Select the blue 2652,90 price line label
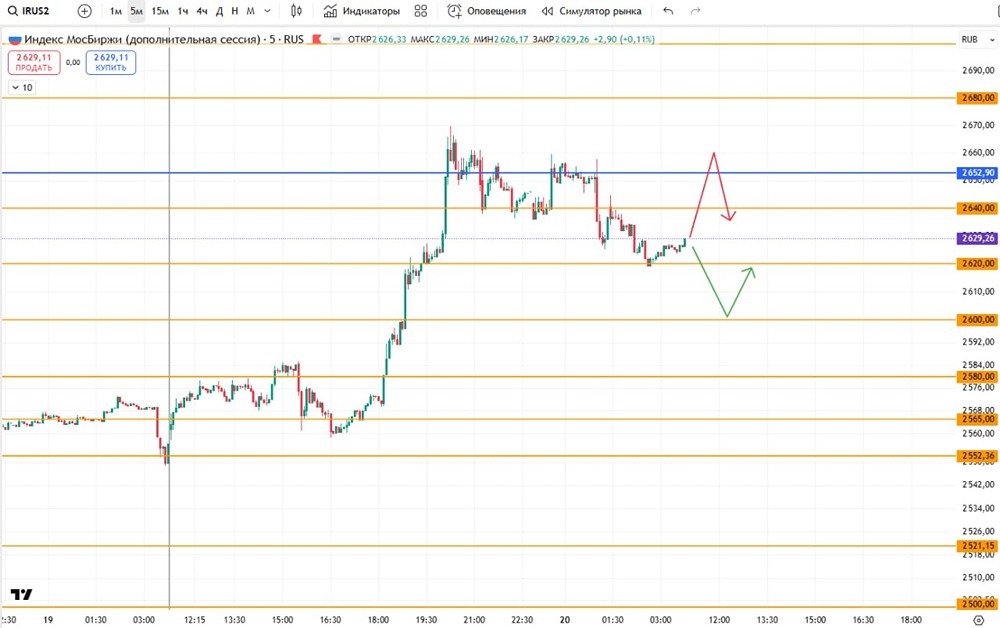This screenshot has height=628, width=1000. 978,173
